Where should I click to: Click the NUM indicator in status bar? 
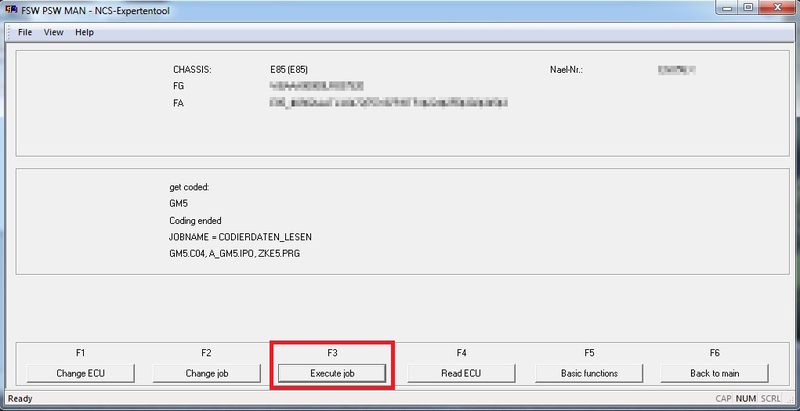(745, 398)
